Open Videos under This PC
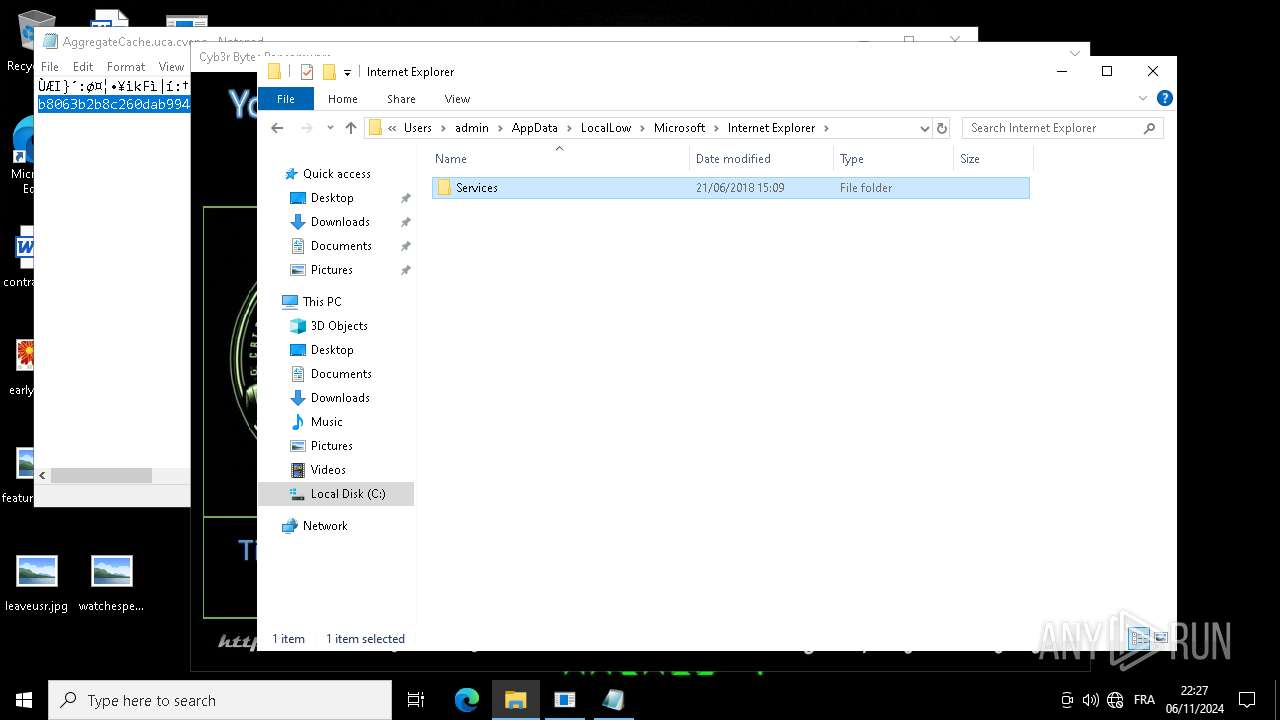The image size is (1280, 720). [x=328, y=470]
